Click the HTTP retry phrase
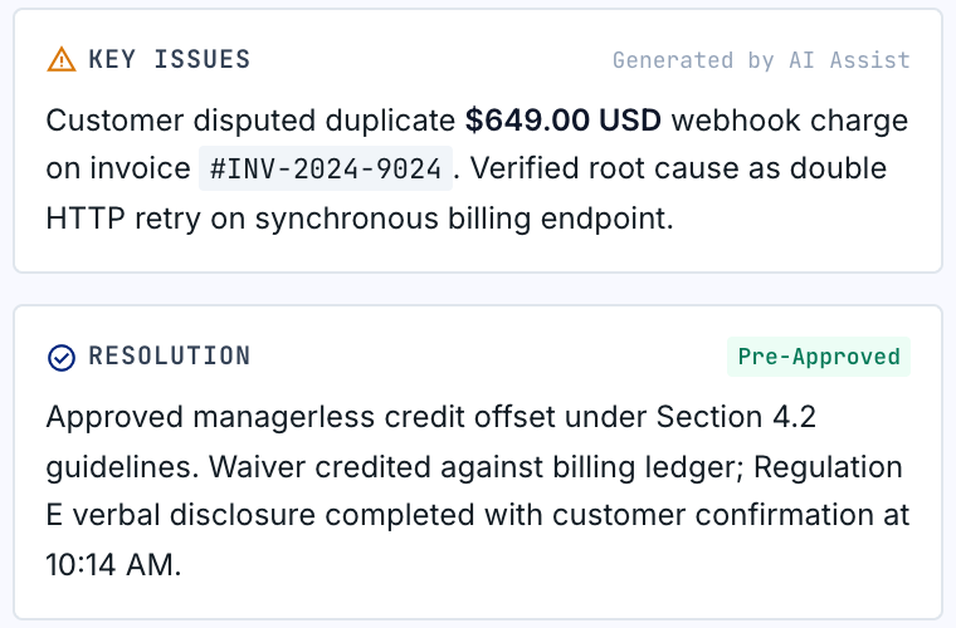Image resolution: width=956 pixels, height=628 pixels. [x=123, y=218]
